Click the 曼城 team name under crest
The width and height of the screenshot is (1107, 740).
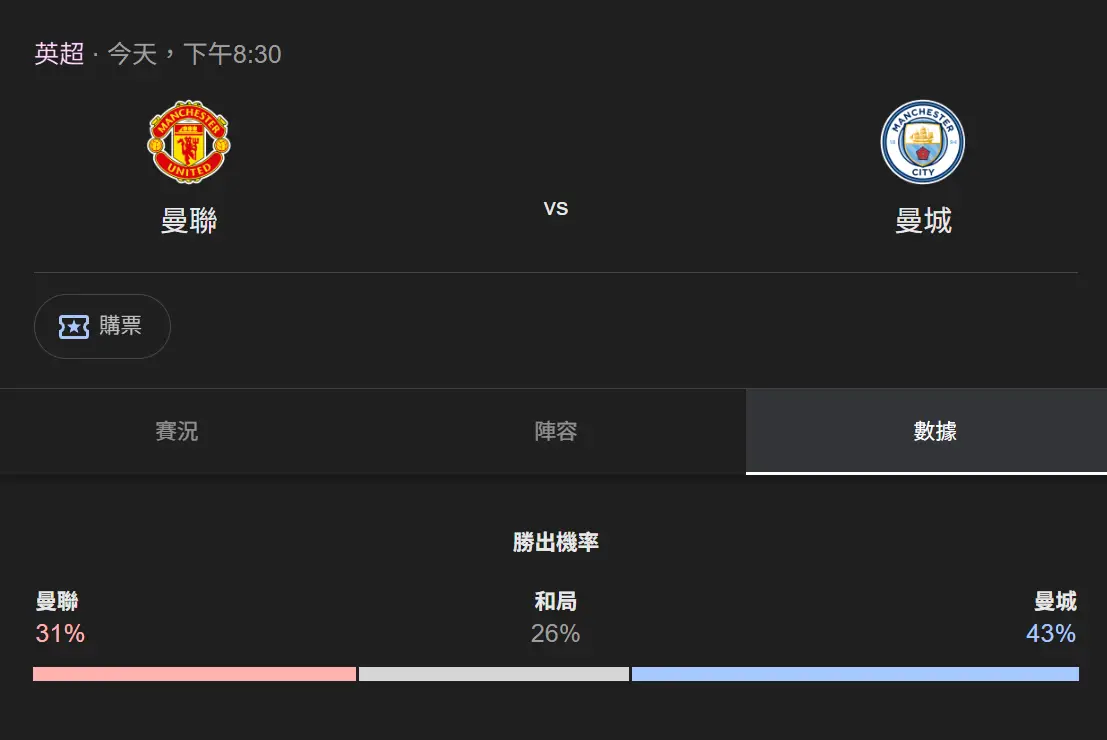(x=923, y=220)
